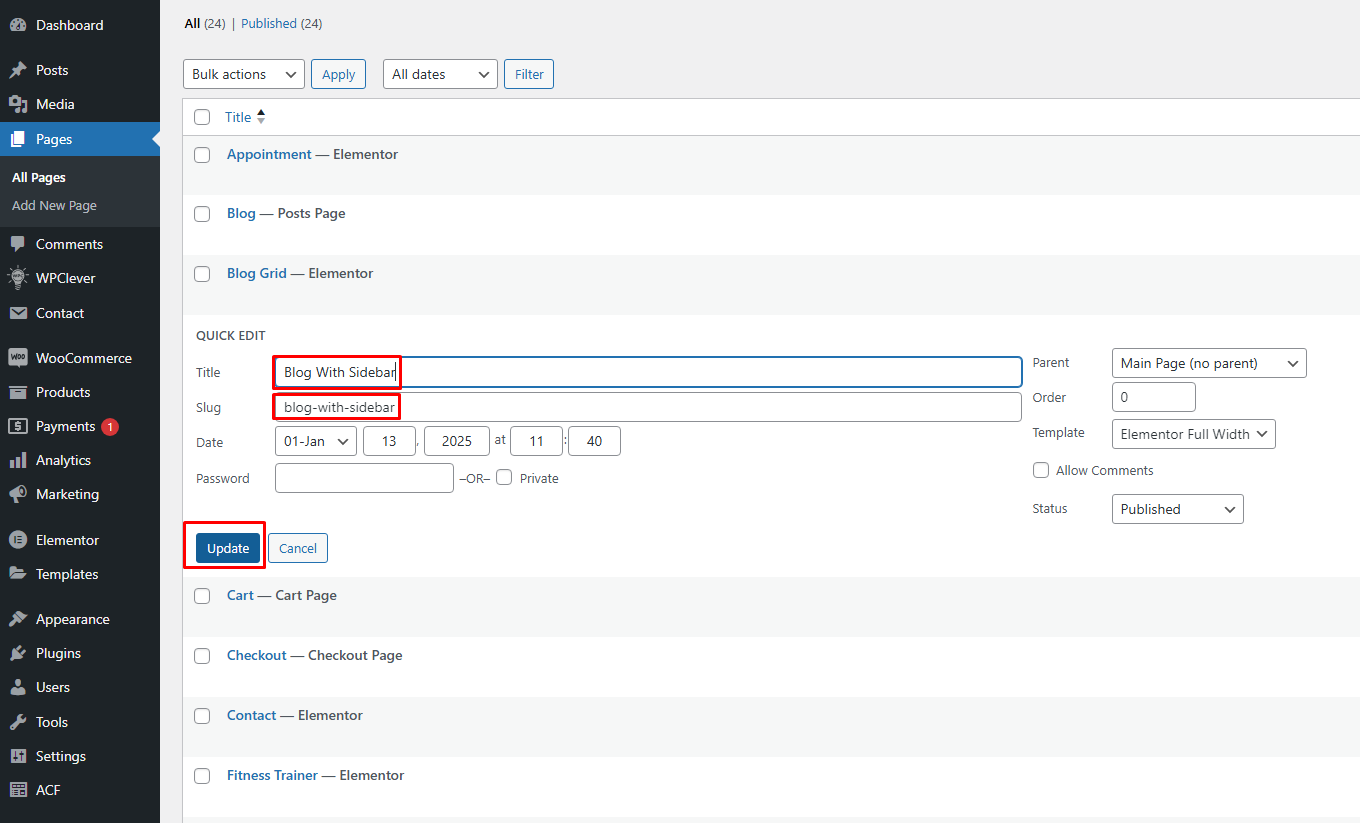Click the Title column sort arrows

(x=261, y=117)
